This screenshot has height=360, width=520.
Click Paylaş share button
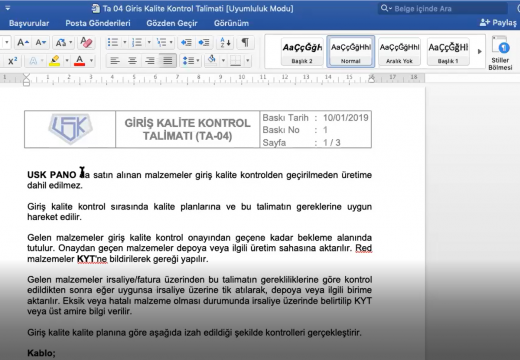499,23
